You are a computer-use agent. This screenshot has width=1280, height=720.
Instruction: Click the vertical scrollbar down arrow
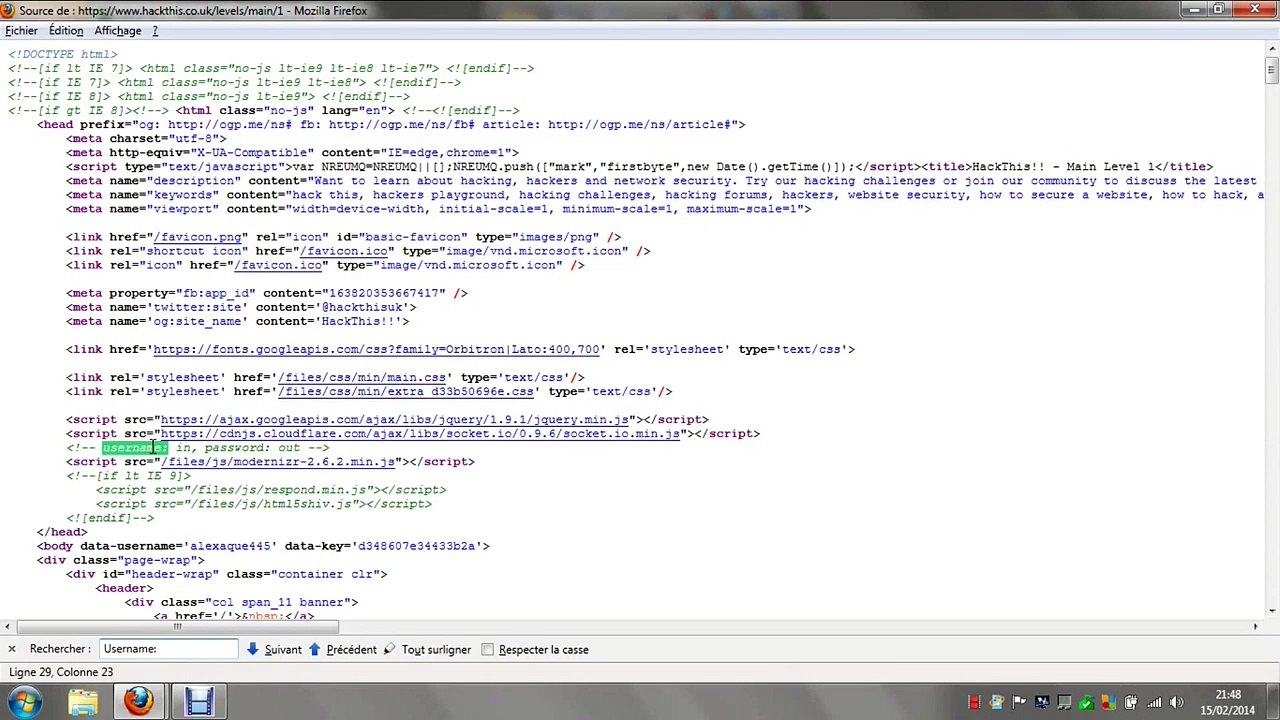point(1270,611)
